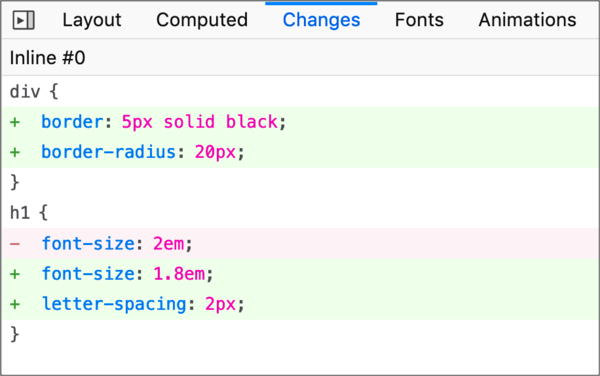This screenshot has height=376, width=600.
Task: Open the Fonts tab
Action: tap(419, 20)
